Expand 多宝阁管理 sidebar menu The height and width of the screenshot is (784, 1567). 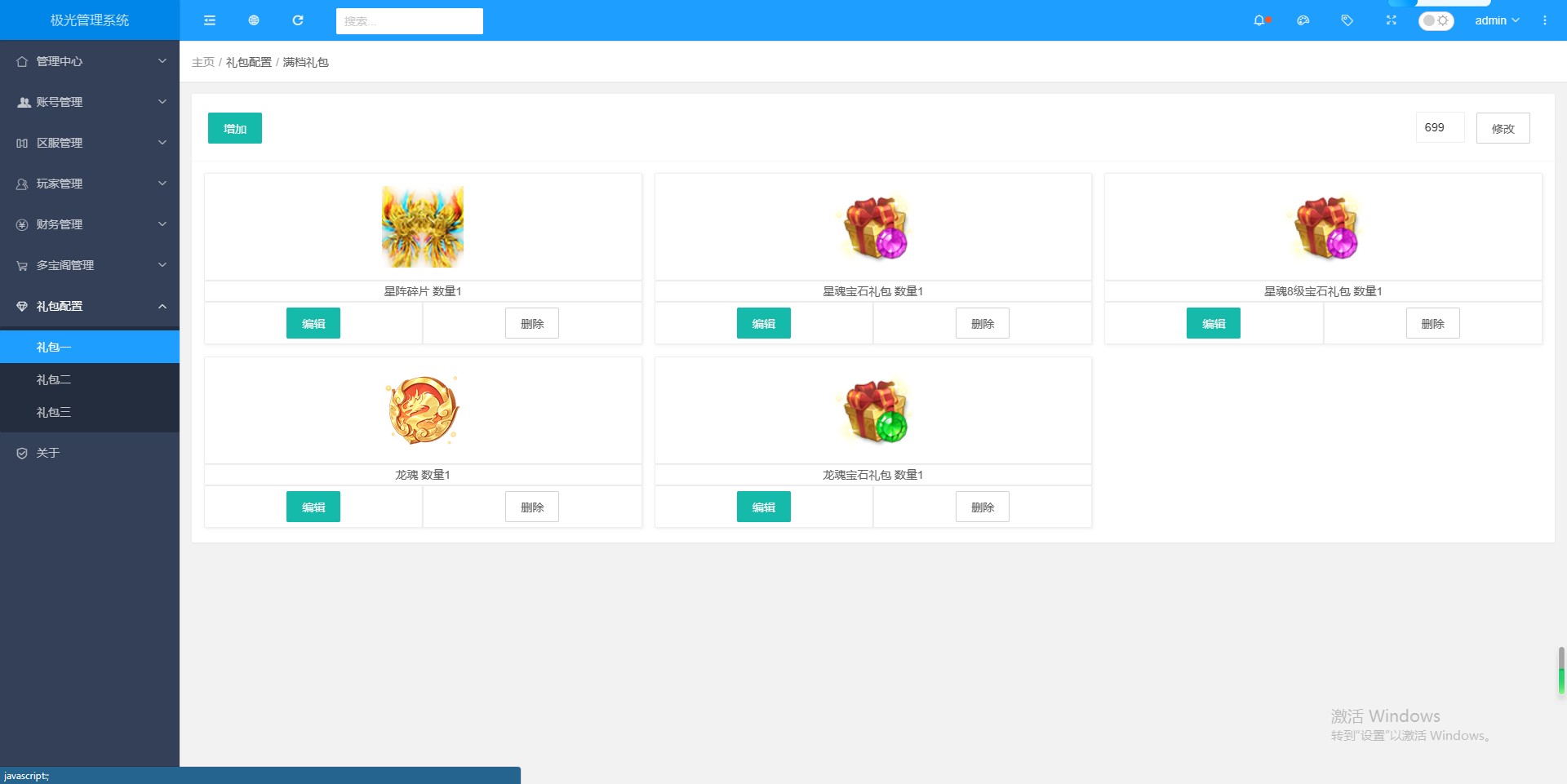90,265
